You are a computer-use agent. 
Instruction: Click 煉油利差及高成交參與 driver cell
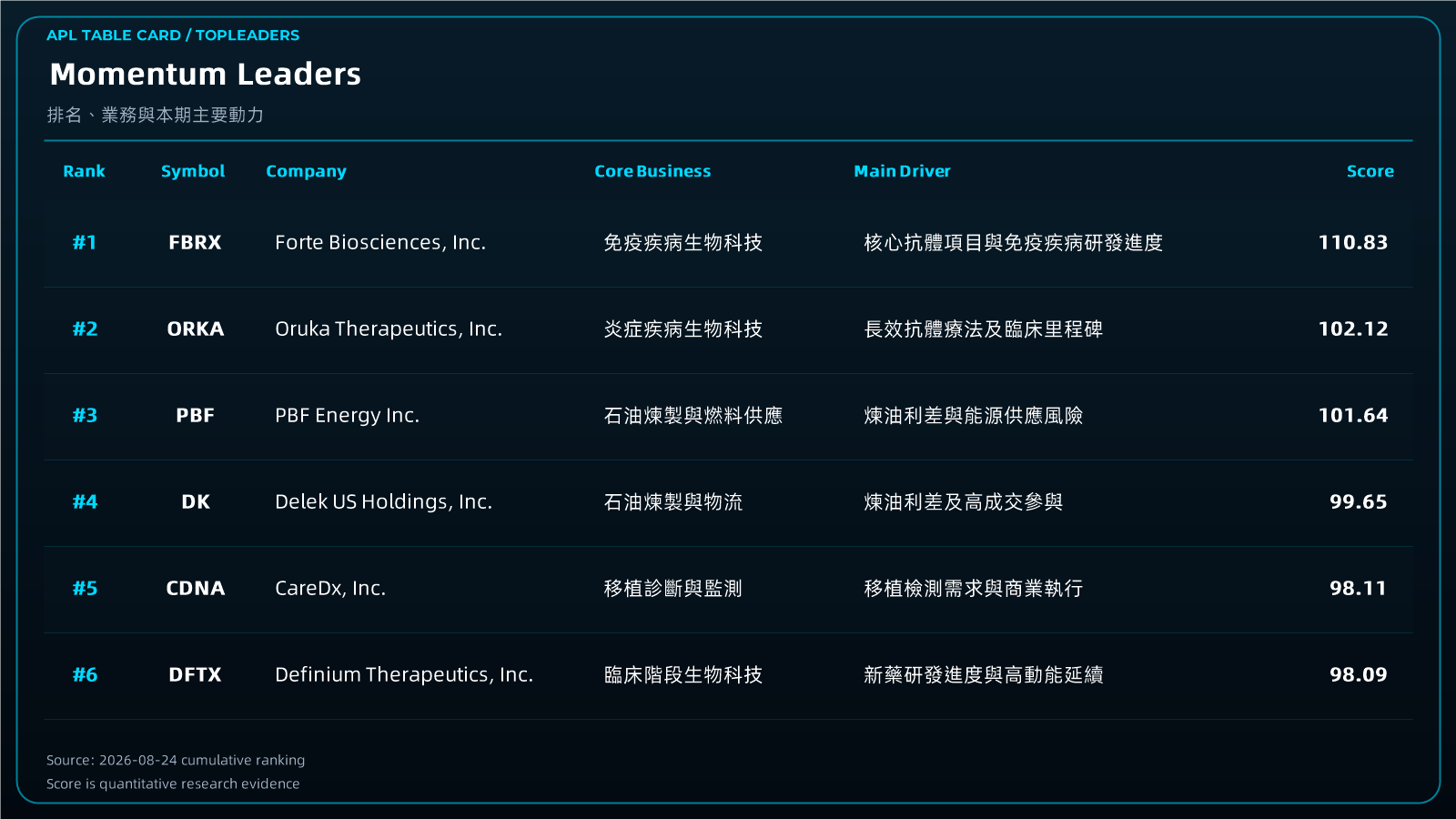tap(964, 501)
